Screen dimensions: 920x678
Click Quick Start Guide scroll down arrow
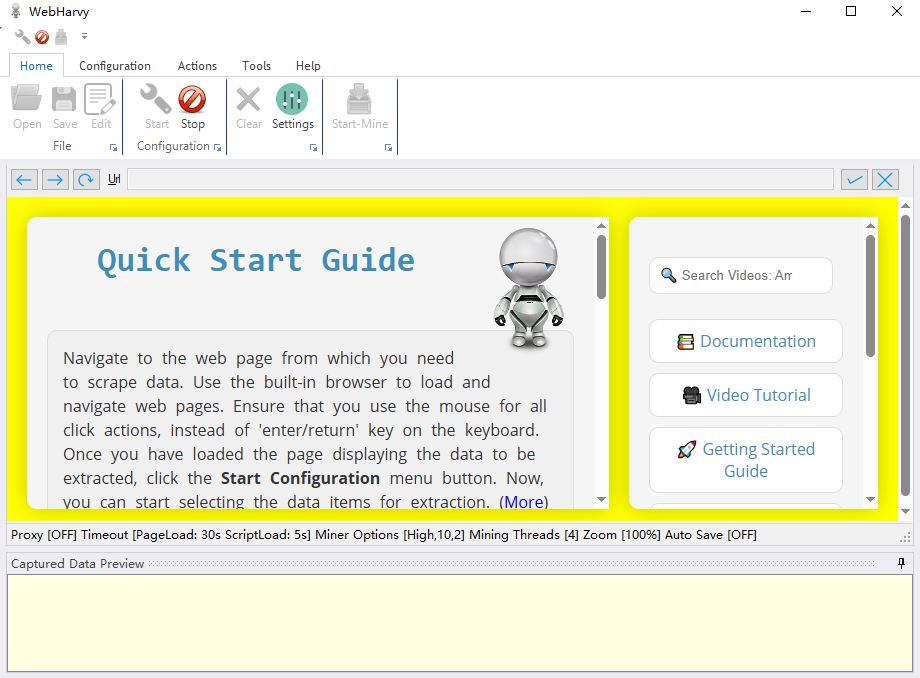[x=601, y=499]
